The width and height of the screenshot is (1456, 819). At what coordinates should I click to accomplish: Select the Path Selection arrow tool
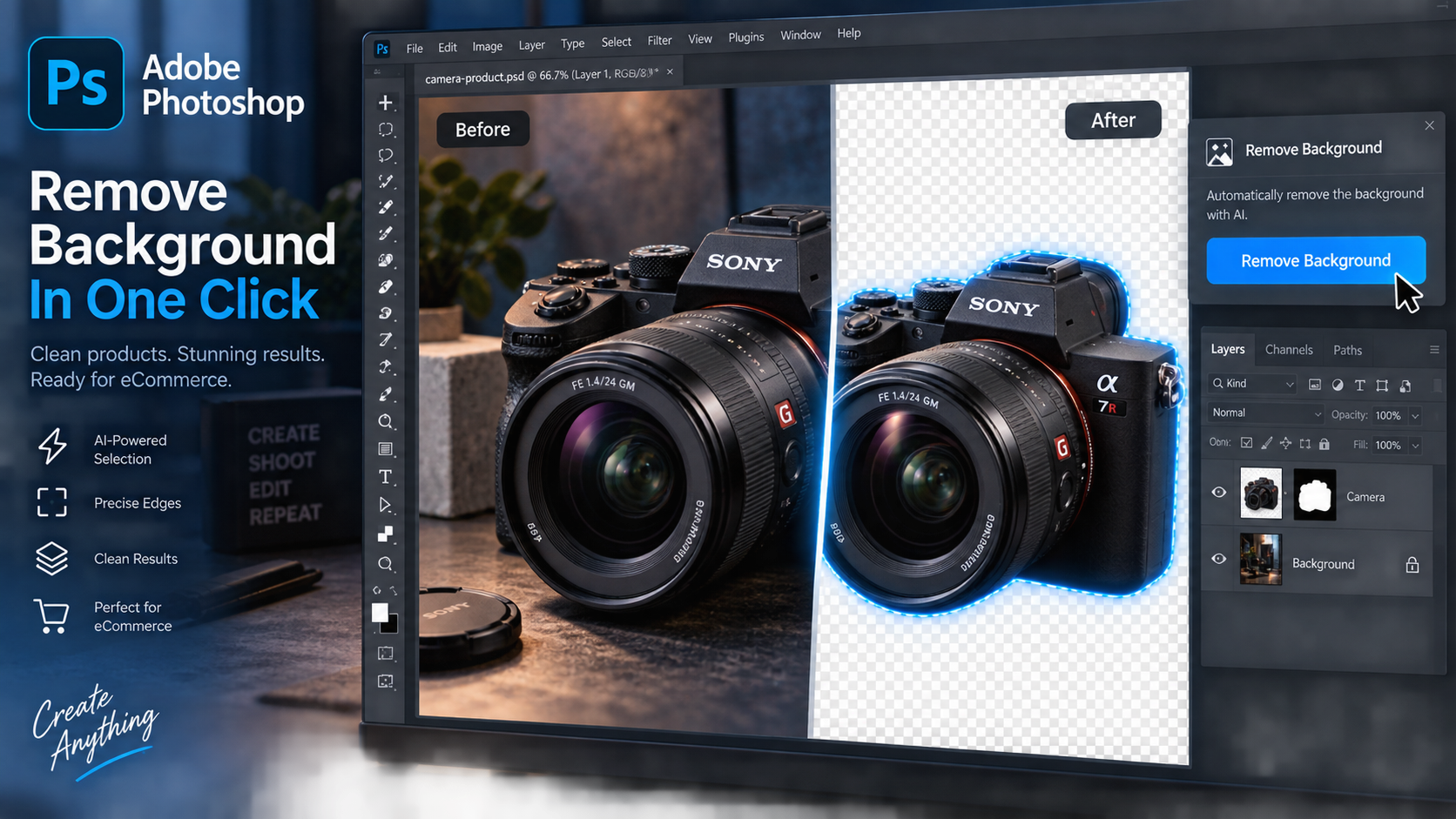[385, 505]
